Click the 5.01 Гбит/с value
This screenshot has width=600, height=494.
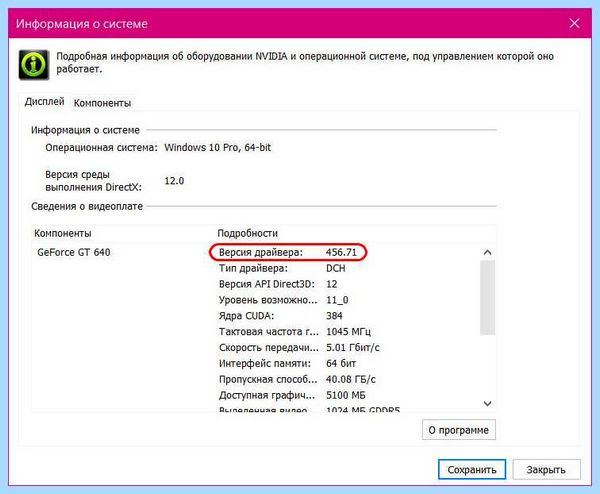(x=353, y=348)
